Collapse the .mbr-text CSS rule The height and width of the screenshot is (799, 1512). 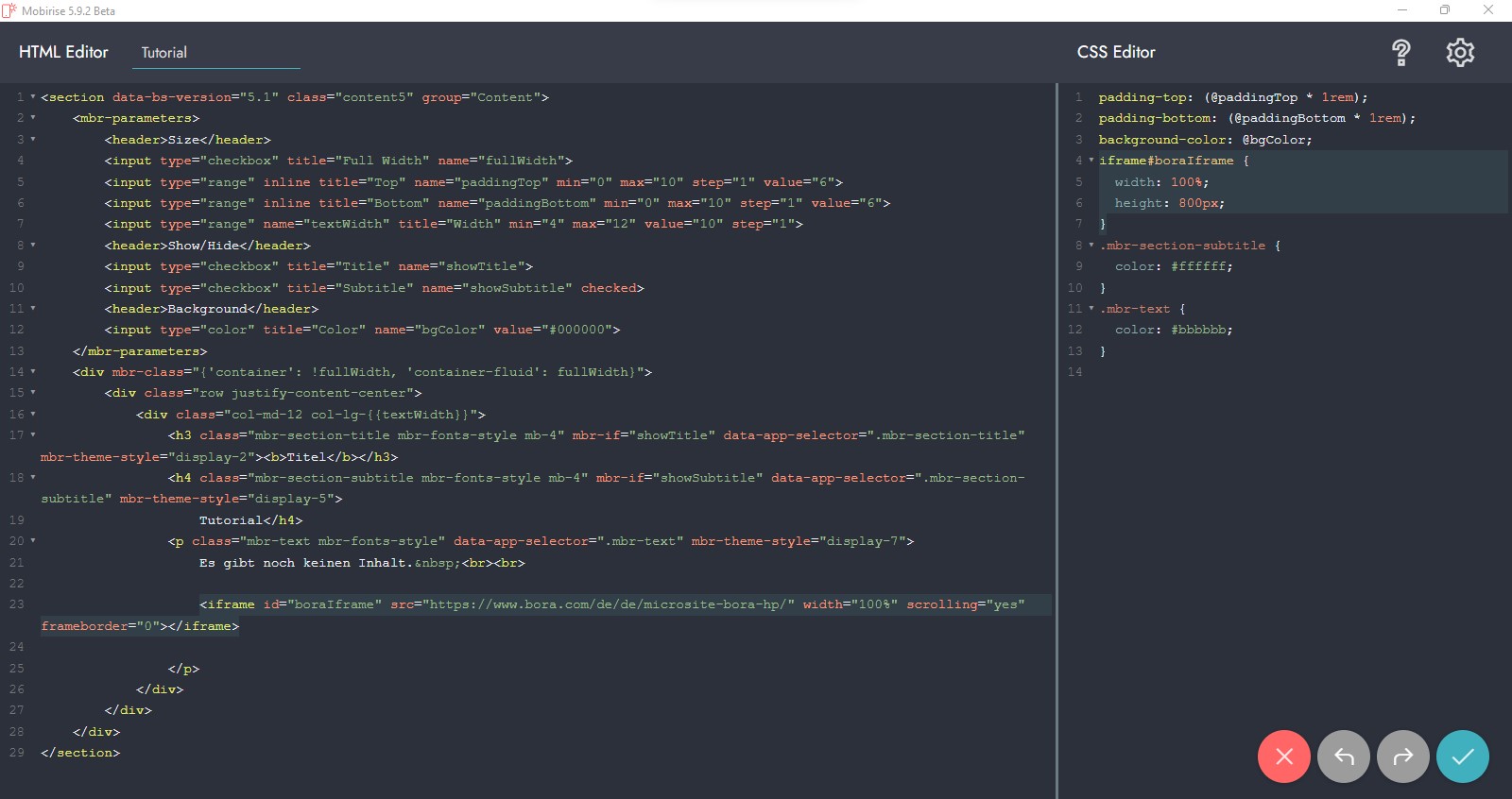[x=1091, y=309]
